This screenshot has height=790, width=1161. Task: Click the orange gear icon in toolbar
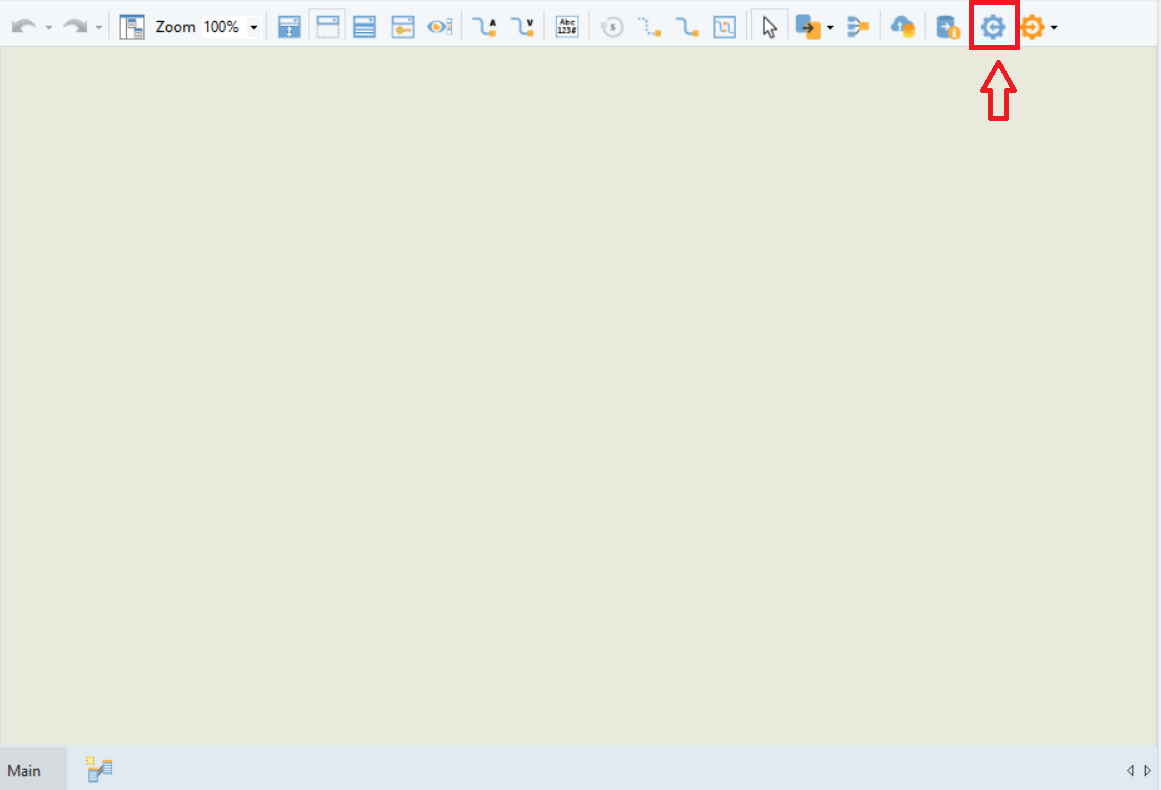[1032, 27]
